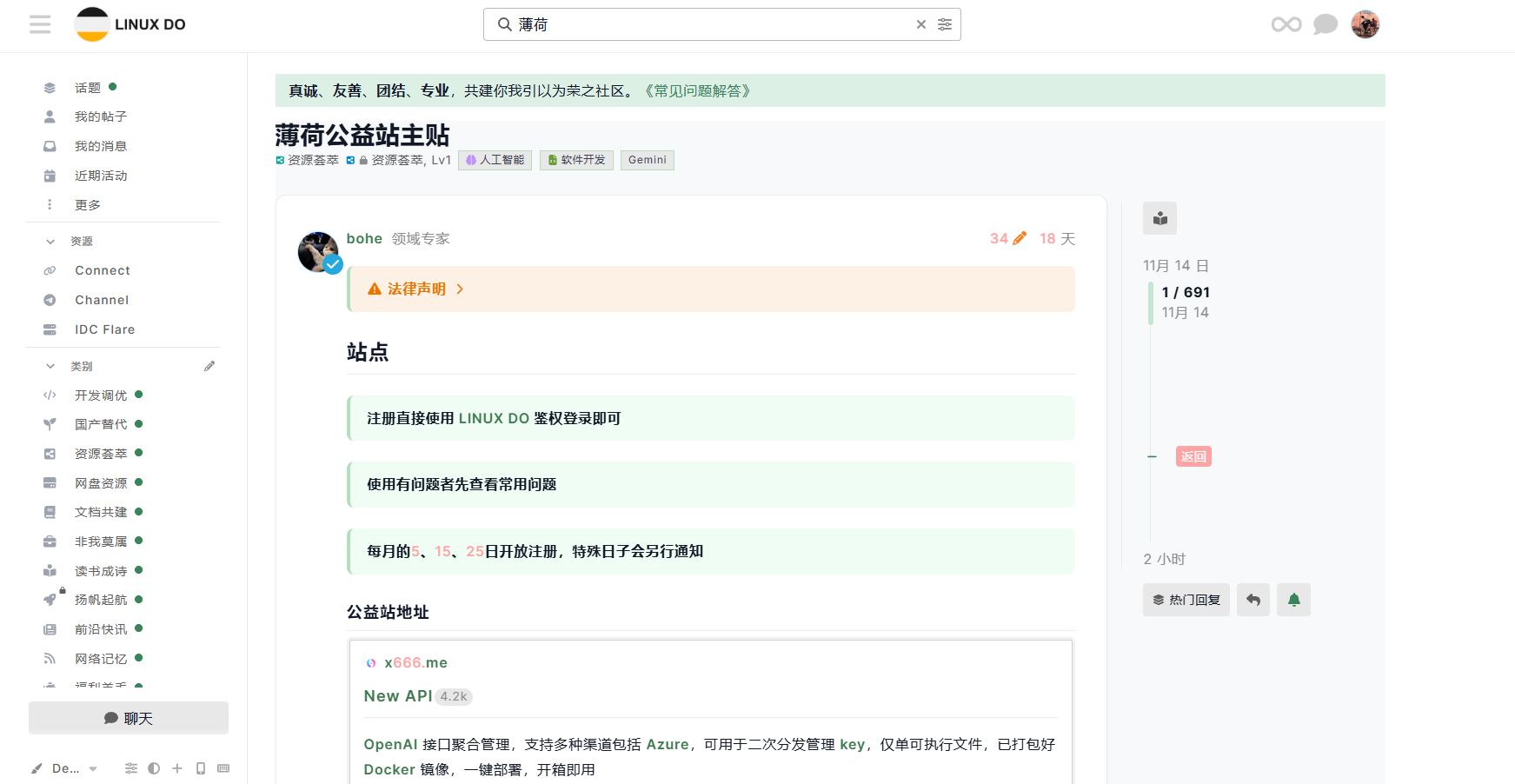Open the chat bubble icon in header
1515x784 pixels.
[x=1326, y=24]
